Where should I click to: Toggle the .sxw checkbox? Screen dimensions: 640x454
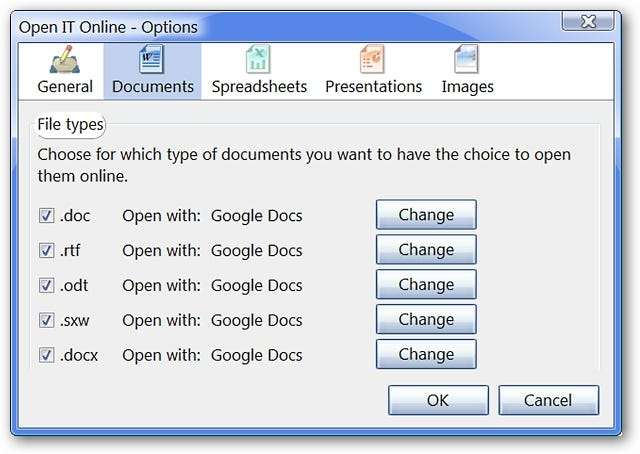point(46,320)
